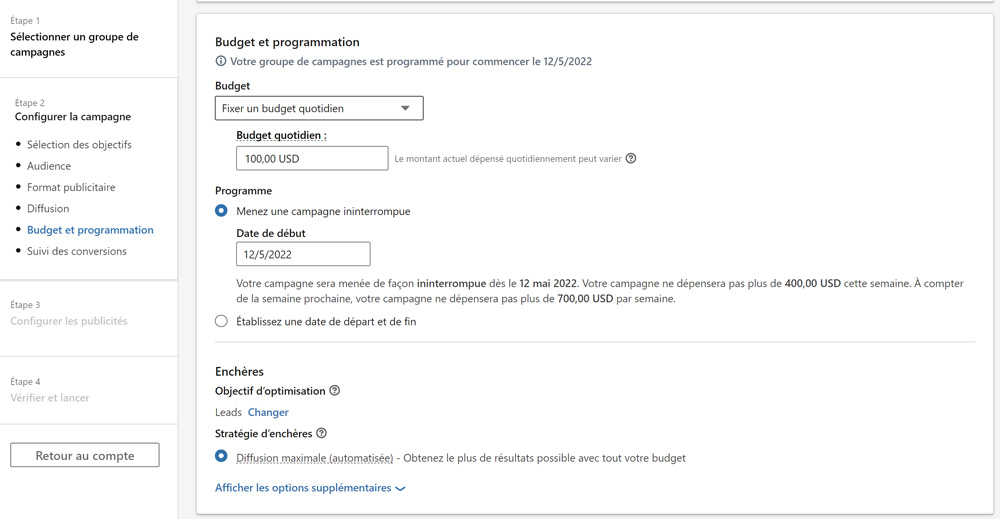Open help icon for Objectif d'optimisation

(335, 391)
